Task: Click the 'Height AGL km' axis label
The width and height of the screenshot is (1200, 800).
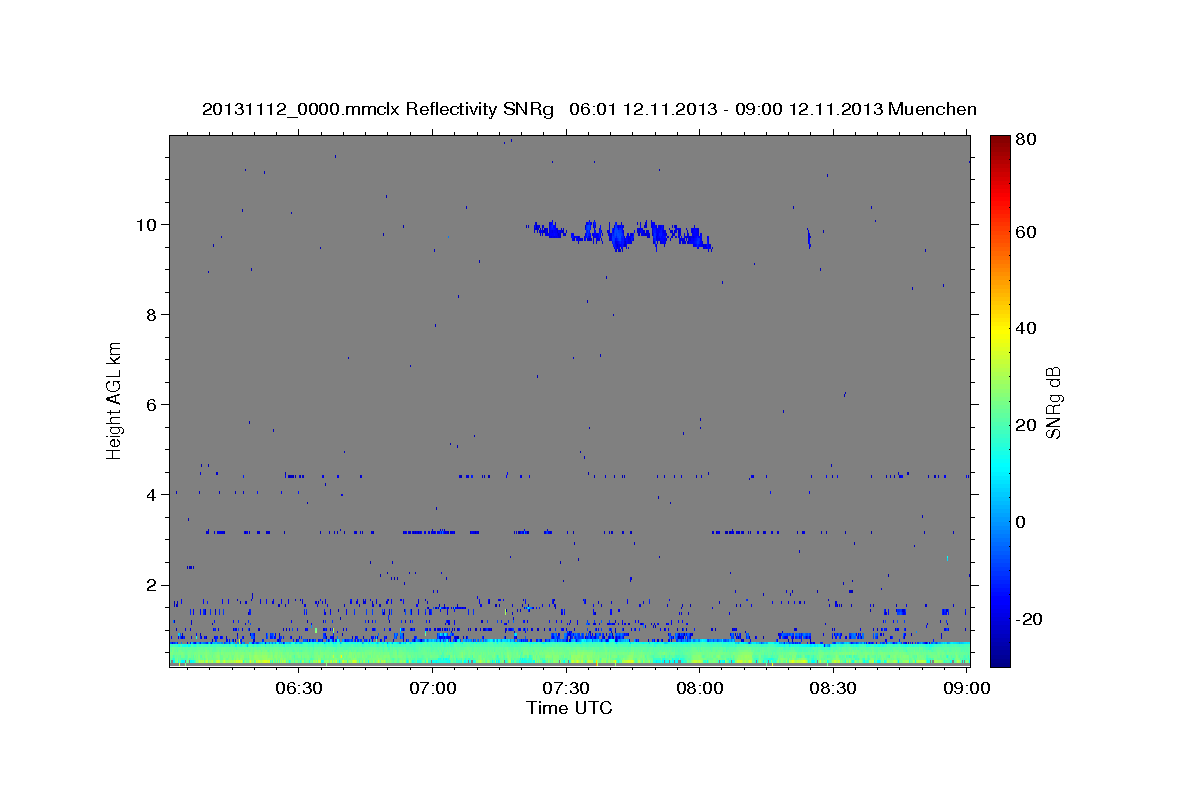Action: point(114,400)
